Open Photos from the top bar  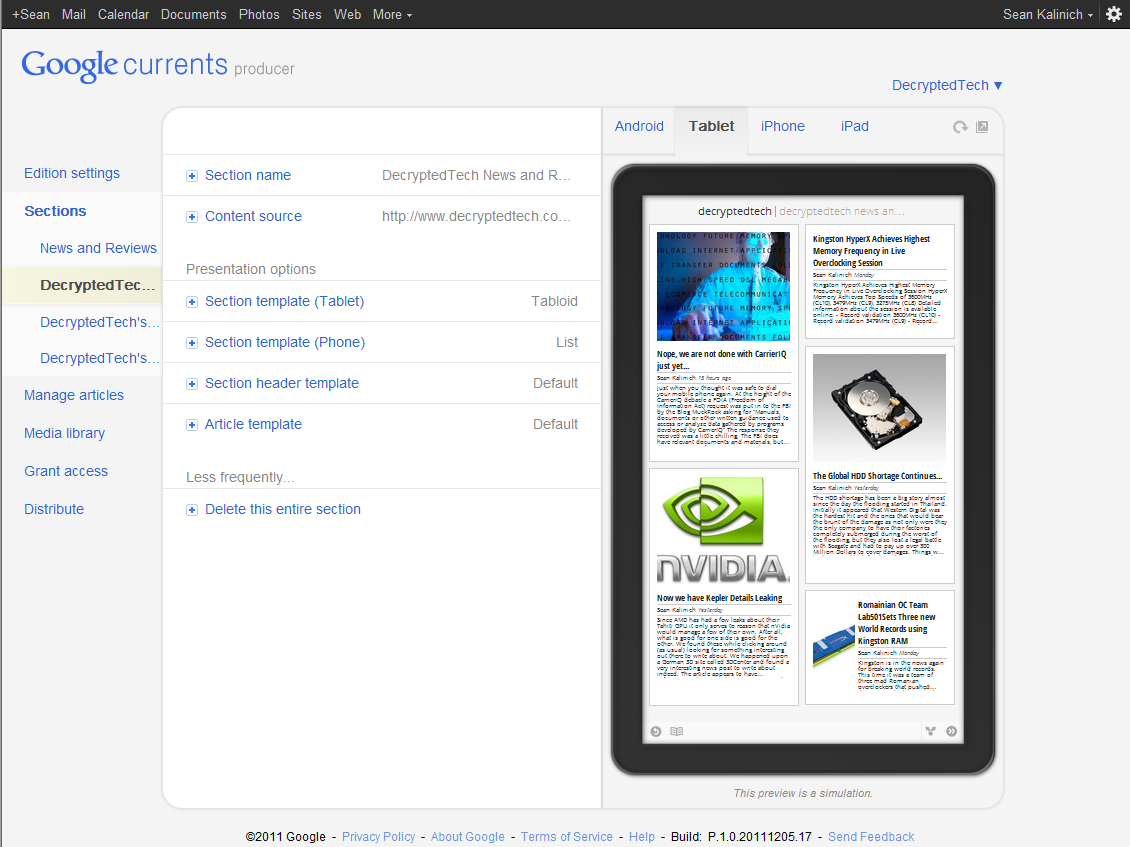259,14
